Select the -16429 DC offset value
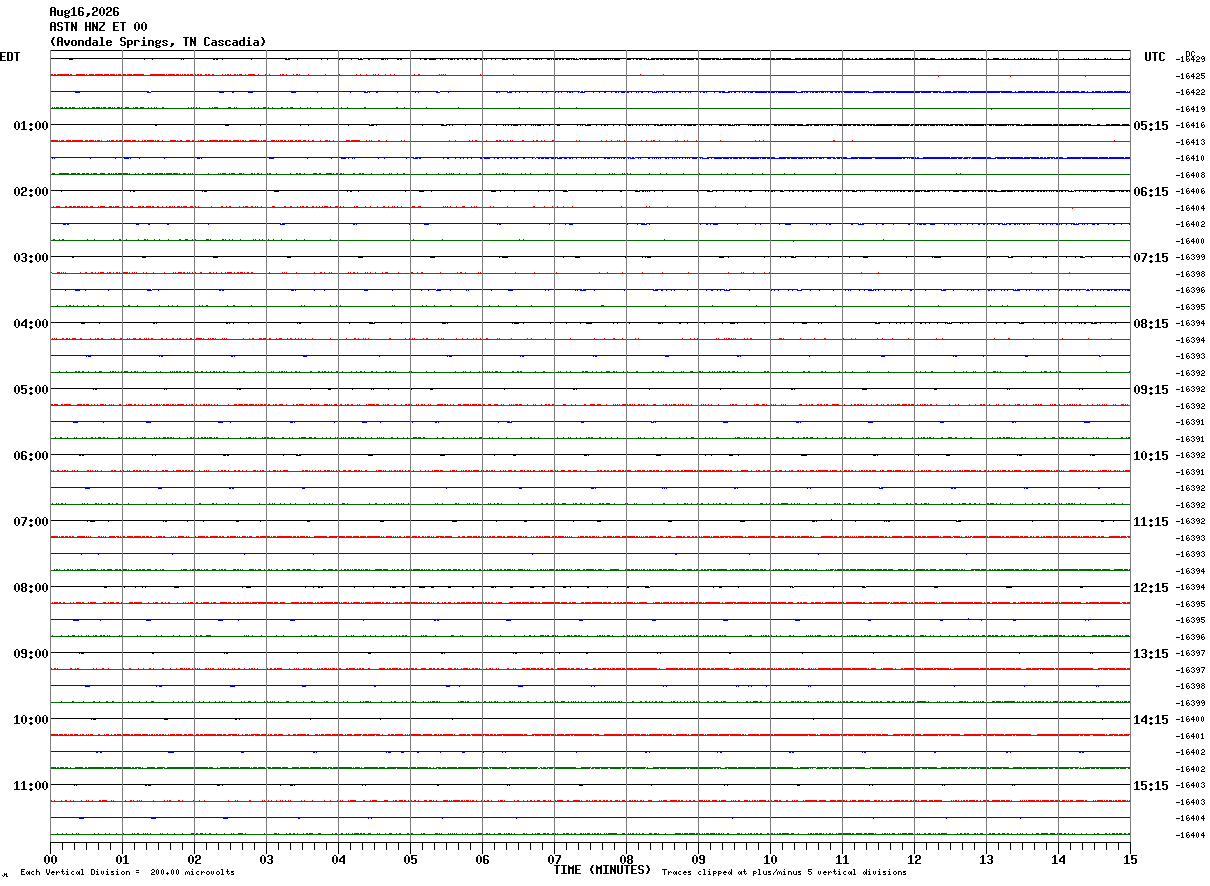Screen dimensions: 1210x886 (1191, 60)
